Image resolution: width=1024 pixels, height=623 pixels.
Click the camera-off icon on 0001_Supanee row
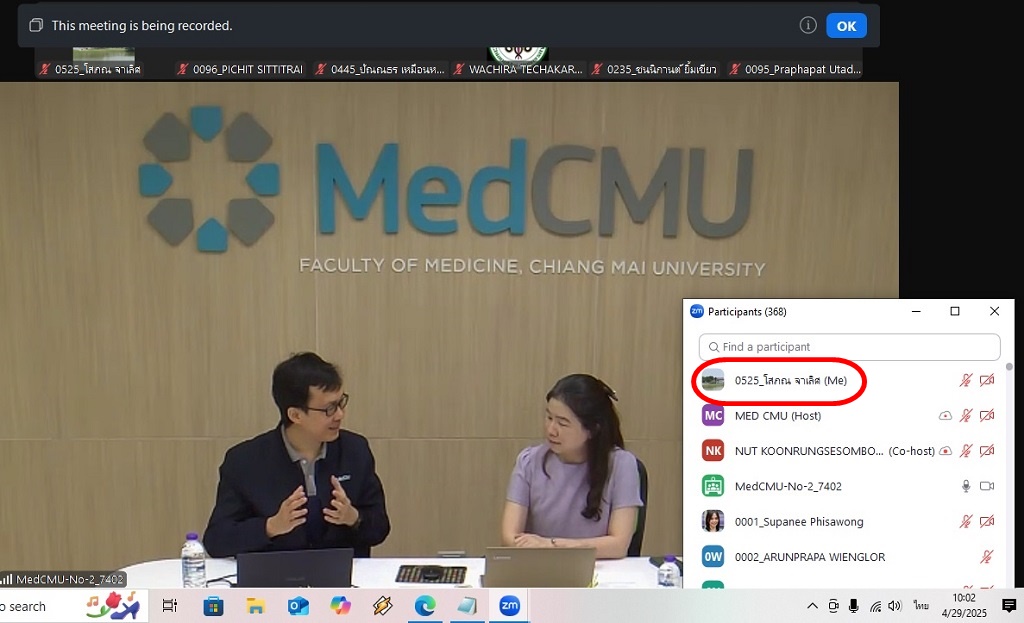tap(987, 521)
